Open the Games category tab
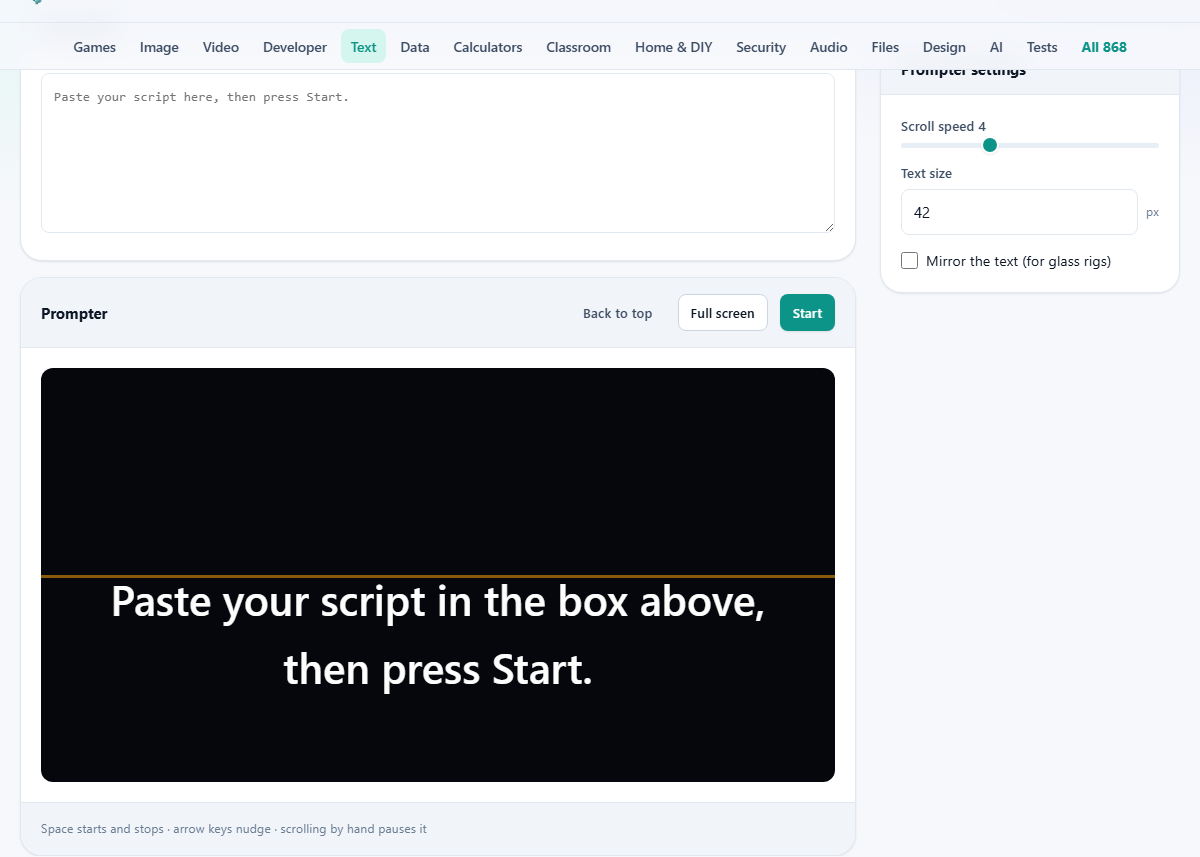The width and height of the screenshot is (1200, 857). point(95,47)
